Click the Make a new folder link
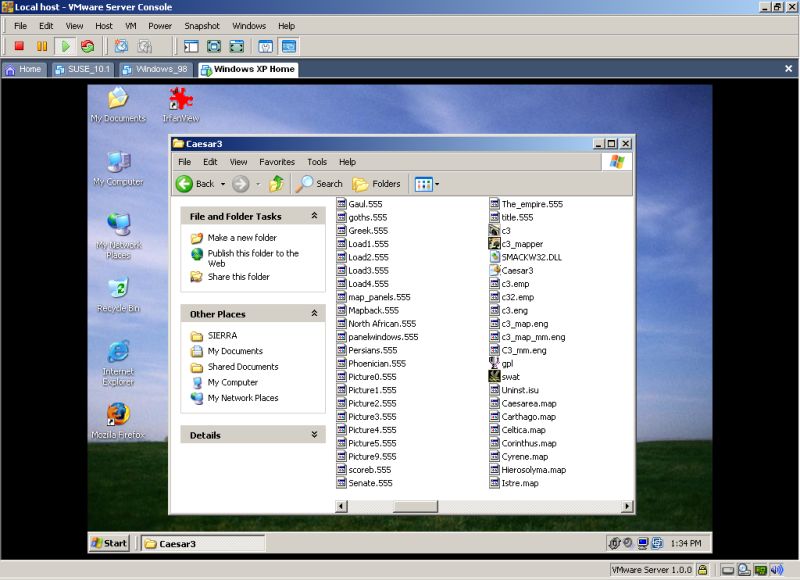This screenshot has width=800, height=580. point(241,238)
